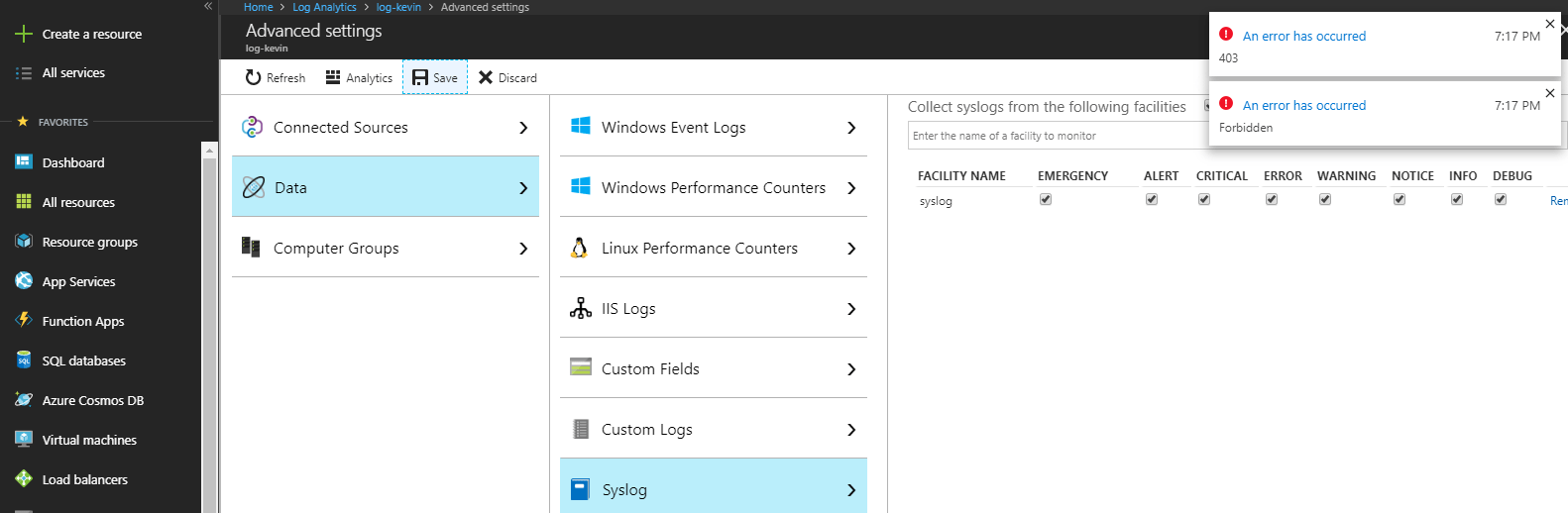Expand Custom Logs chevron
1568x513 pixels.
[x=851, y=430]
